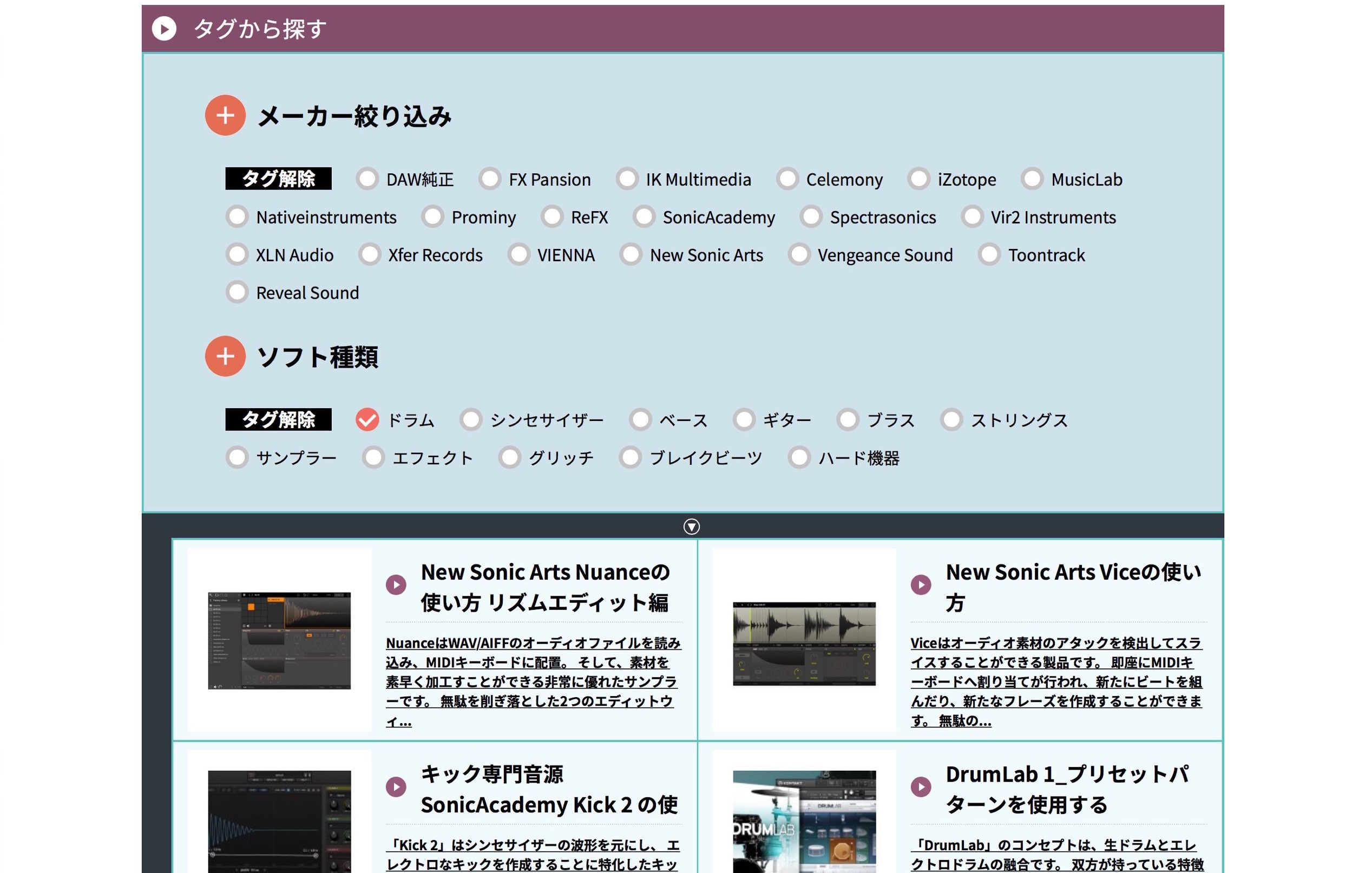Select Nativeinstruments radio button

(x=237, y=216)
